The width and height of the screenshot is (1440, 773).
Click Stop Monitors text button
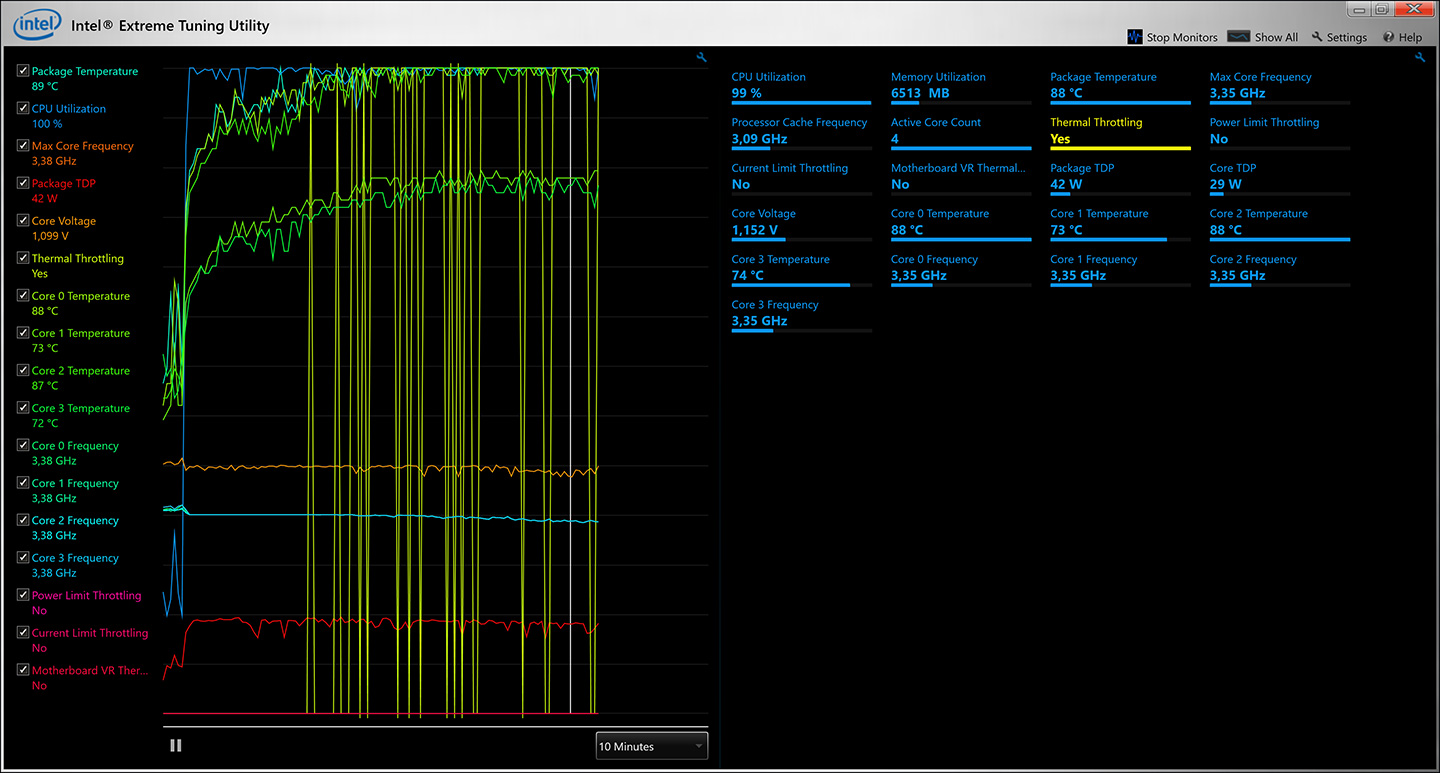click(x=1182, y=37)
